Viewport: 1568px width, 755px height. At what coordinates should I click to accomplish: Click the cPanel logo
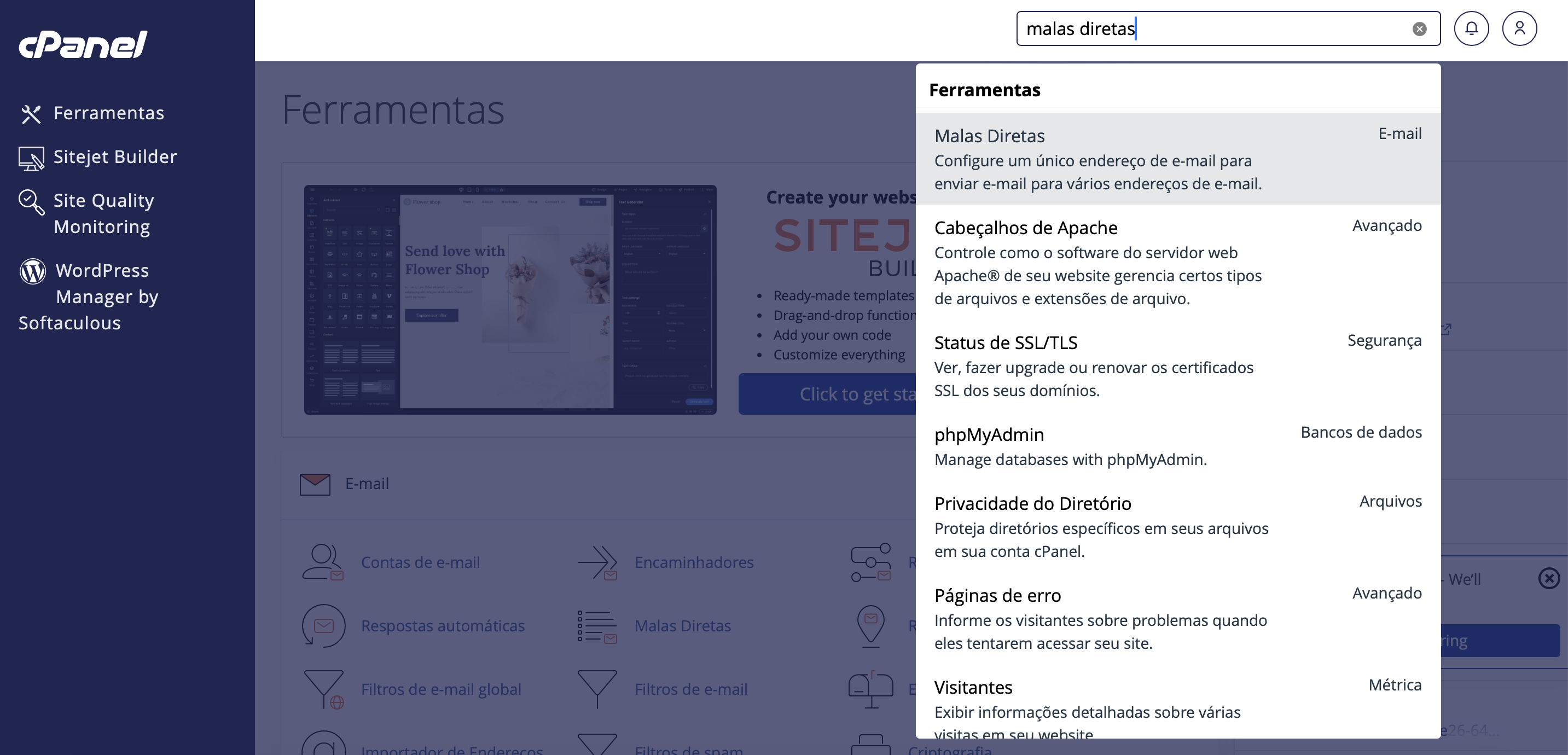(83, 44)
